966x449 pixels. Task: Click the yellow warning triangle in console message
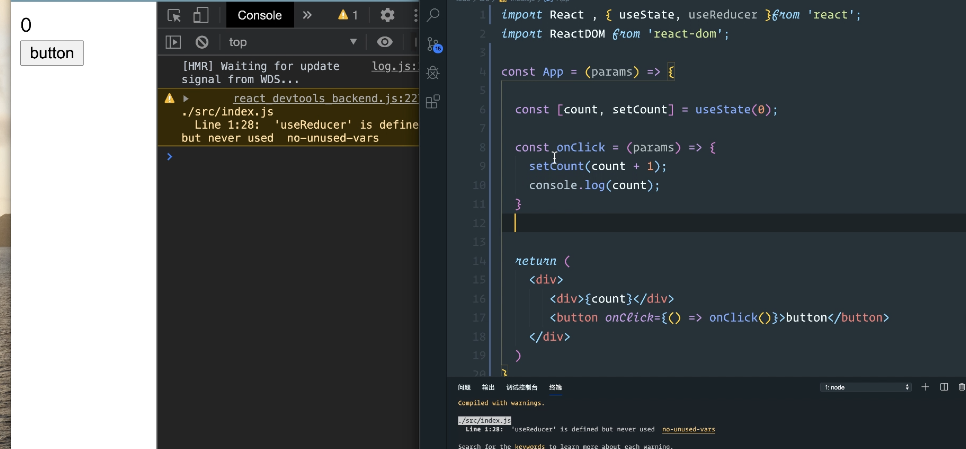click(169, 99)
